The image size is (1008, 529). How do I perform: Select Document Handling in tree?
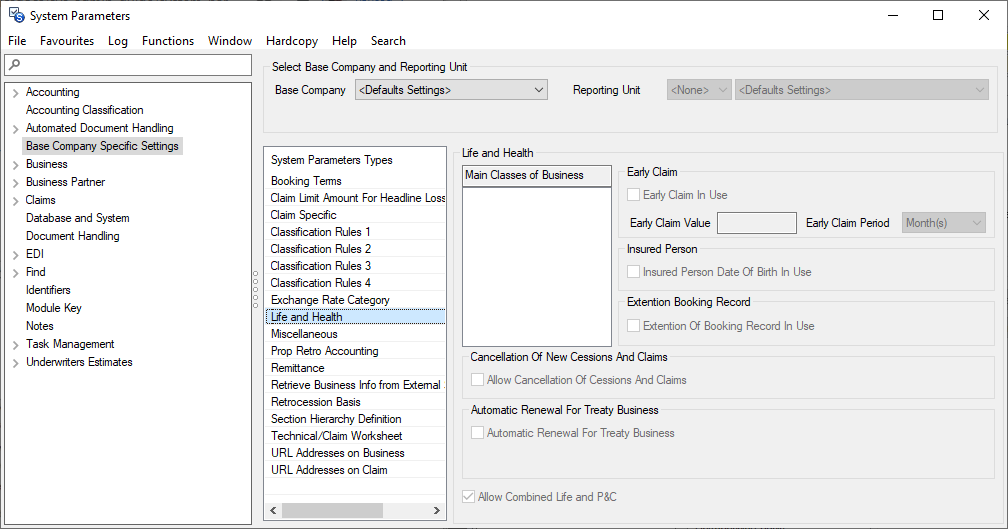click(x=72, y=236)
